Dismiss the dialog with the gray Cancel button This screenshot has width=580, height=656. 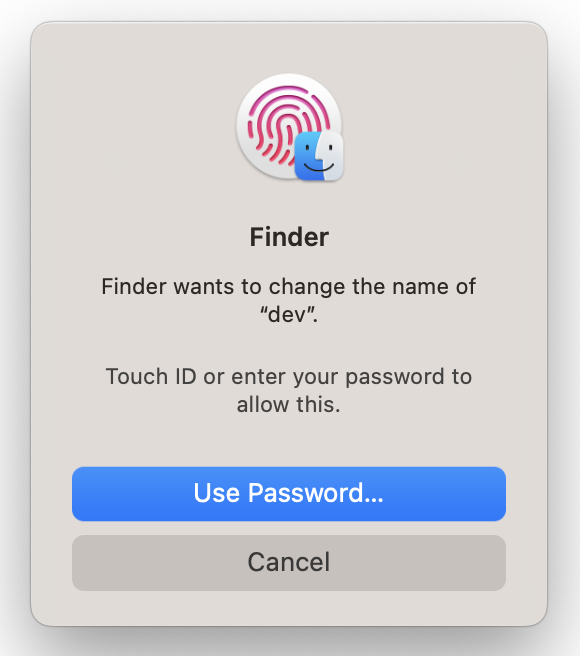click(289, 563)
